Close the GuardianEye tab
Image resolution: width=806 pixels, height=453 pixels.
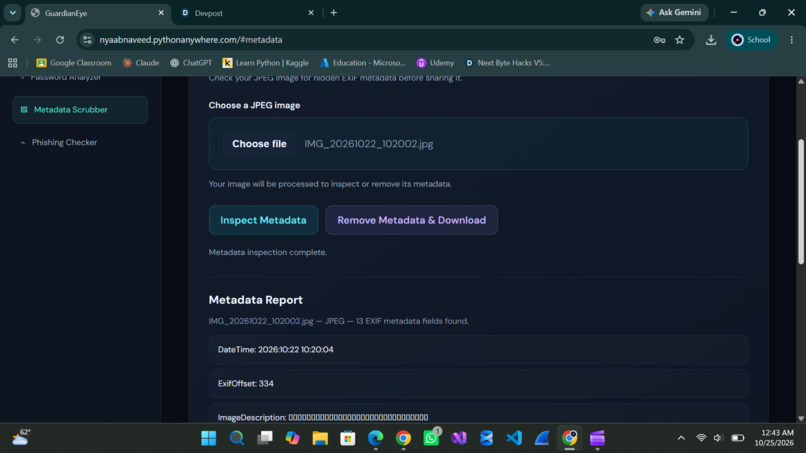click(161, 13)
